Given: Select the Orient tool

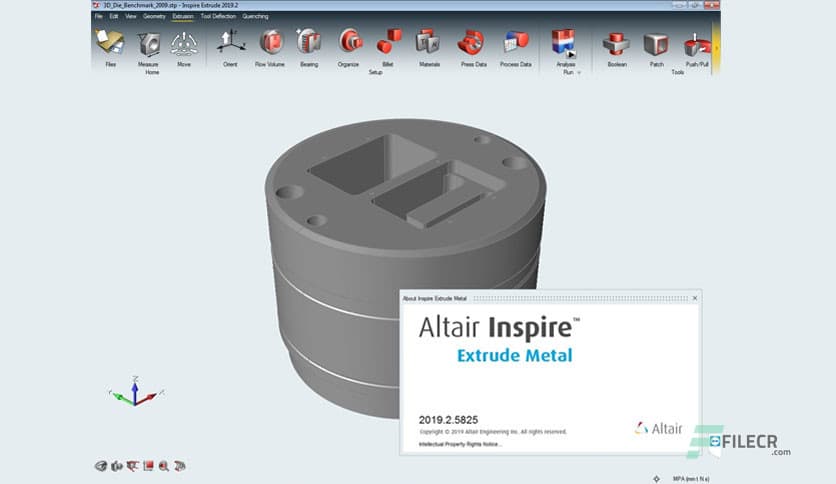Looking at the screenshot, I should pyautogui.click(x=230, y=43).
